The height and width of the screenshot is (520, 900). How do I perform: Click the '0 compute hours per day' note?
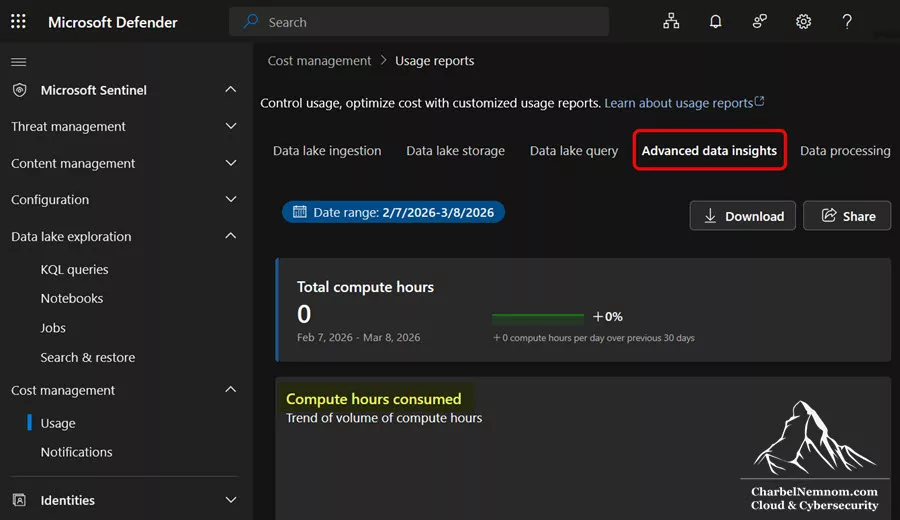(593, 338)
